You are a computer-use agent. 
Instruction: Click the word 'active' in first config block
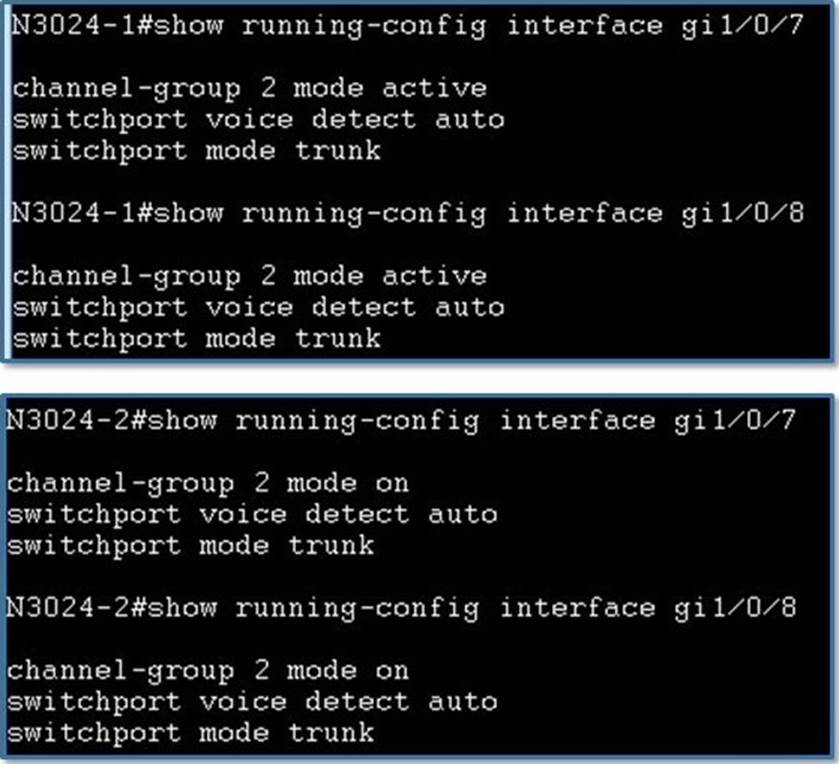[x=435, y=88]
